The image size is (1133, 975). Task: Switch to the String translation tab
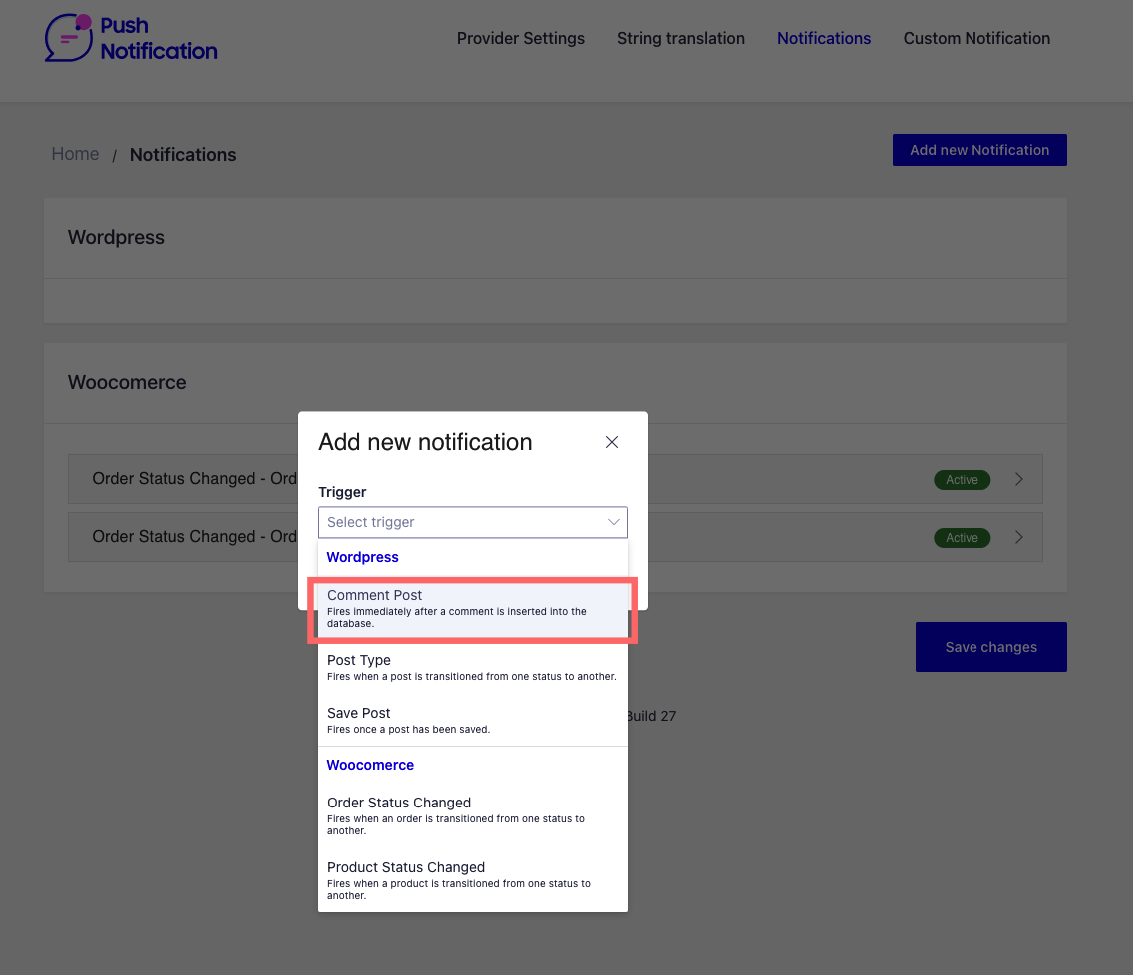pos(681,38)
